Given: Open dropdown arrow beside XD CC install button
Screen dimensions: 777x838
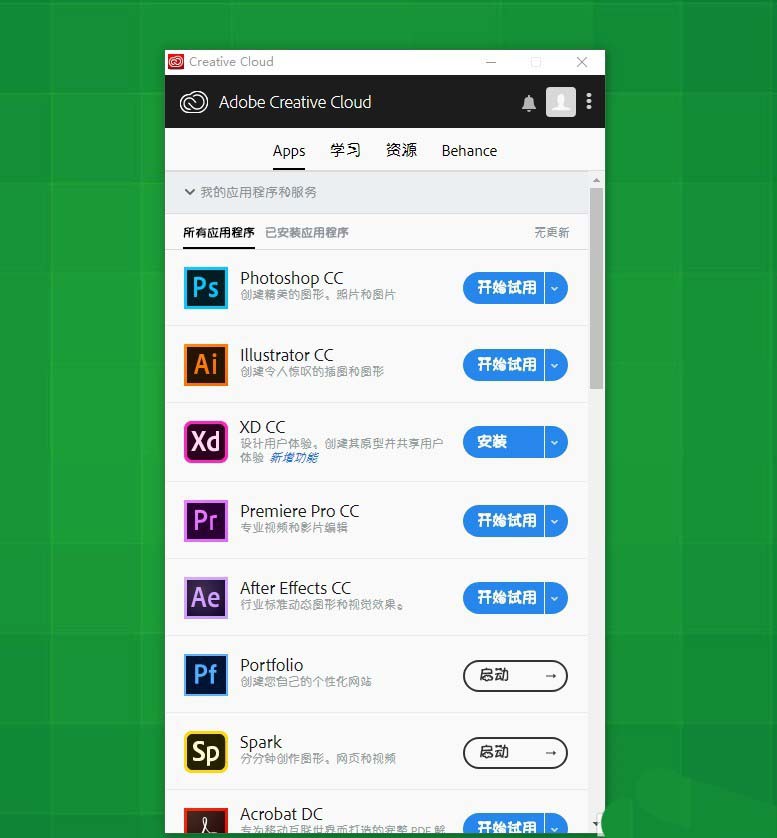Looking at the screenshot, I should coord(556,442).
